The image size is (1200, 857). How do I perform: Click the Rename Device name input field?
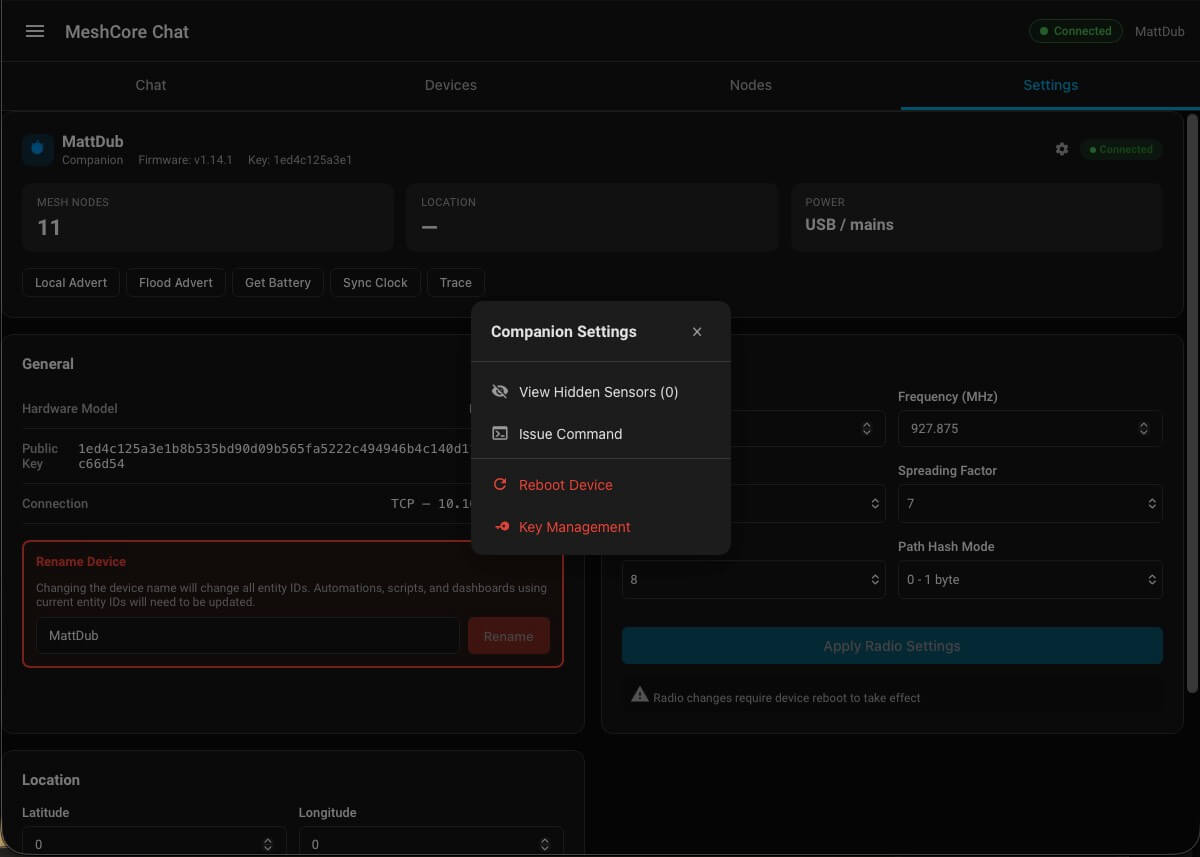(x=248, y=636)
